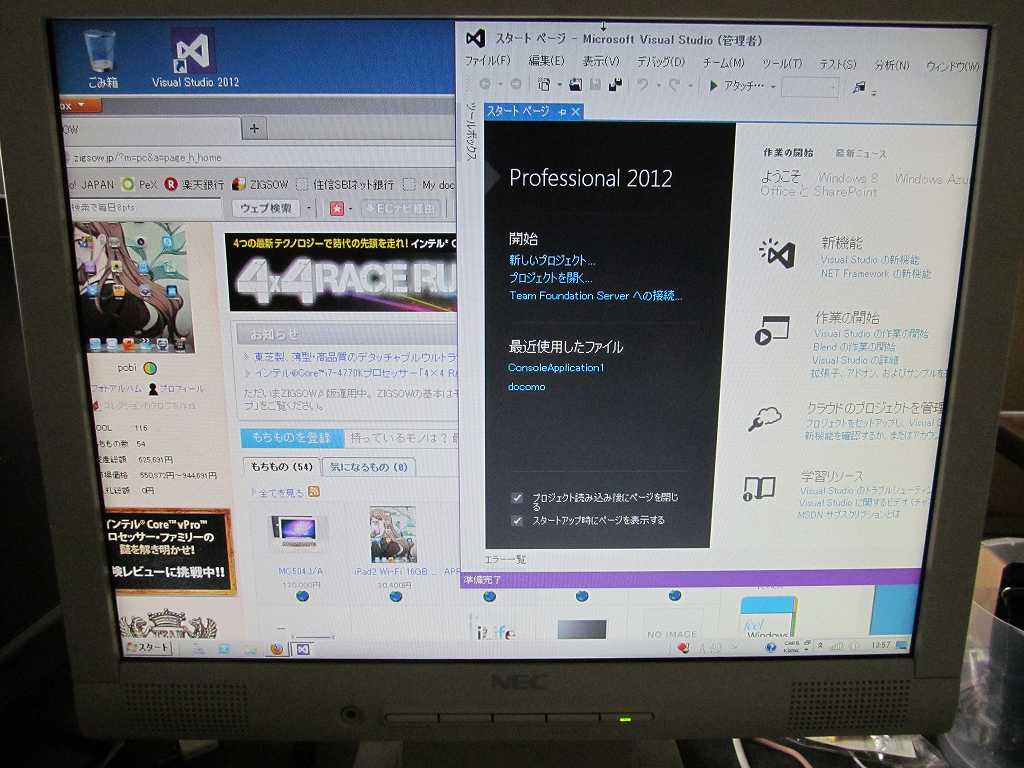This screenshot has width=1024, height=768.
Task: Click the Navigate Forward toolbar button
Action: [x=516, y=84]
